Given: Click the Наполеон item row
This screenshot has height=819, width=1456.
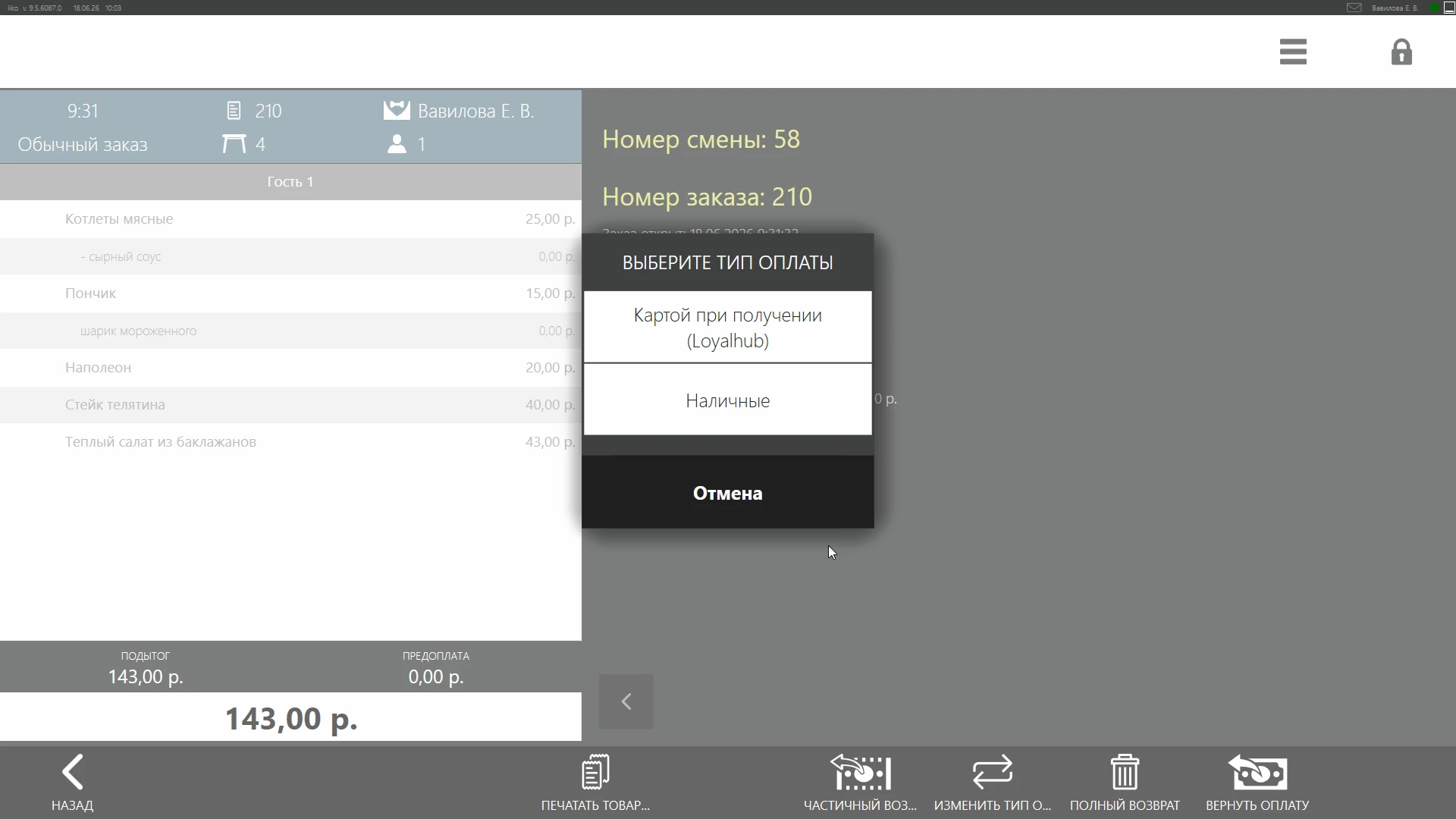Looking at the screenshot, I should 290,368.
